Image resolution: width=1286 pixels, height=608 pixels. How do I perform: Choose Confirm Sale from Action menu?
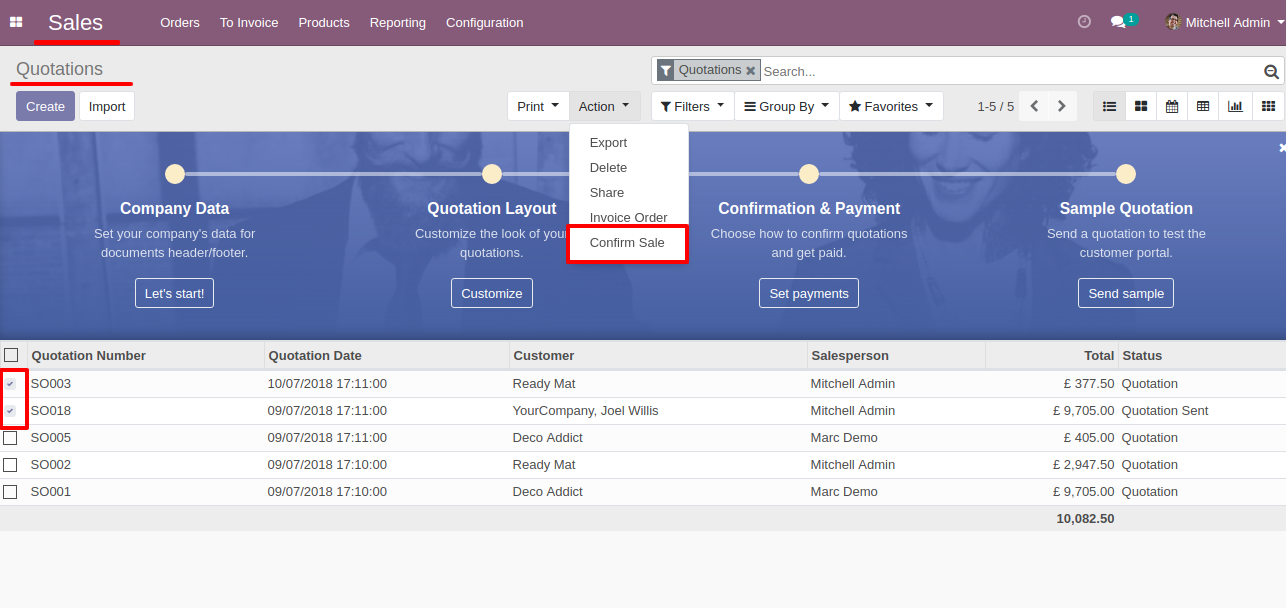pos(627,243)
